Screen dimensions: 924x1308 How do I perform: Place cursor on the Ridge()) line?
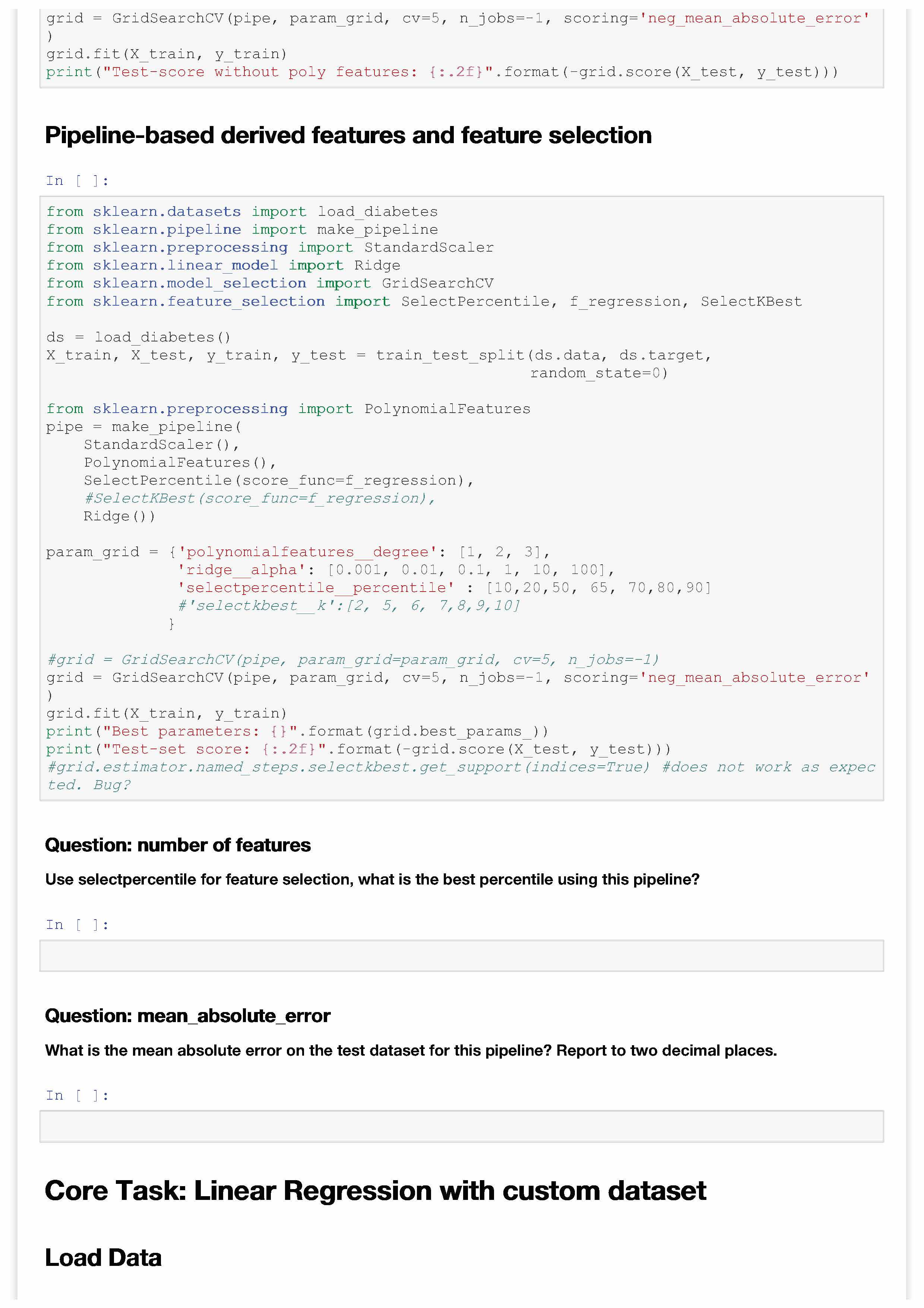click(119, 516)
